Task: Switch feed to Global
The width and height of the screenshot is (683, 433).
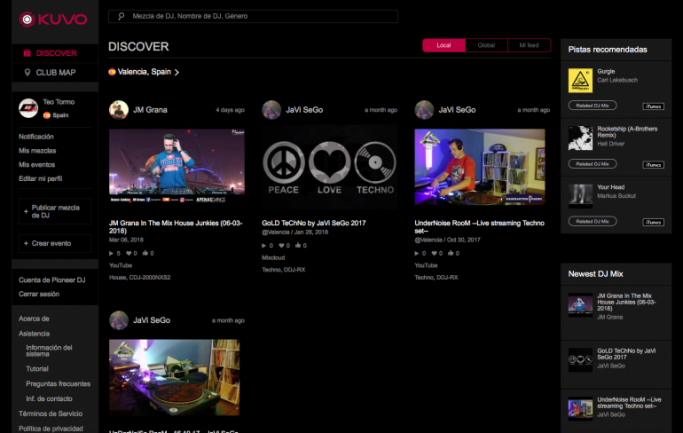Action: (x=486, y=45)
